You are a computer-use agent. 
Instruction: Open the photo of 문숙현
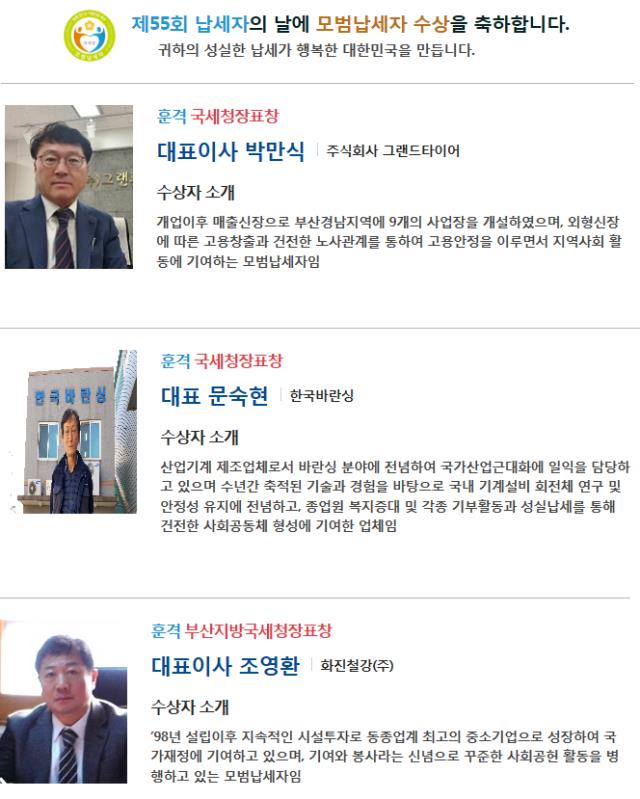[x=74, y=432]
